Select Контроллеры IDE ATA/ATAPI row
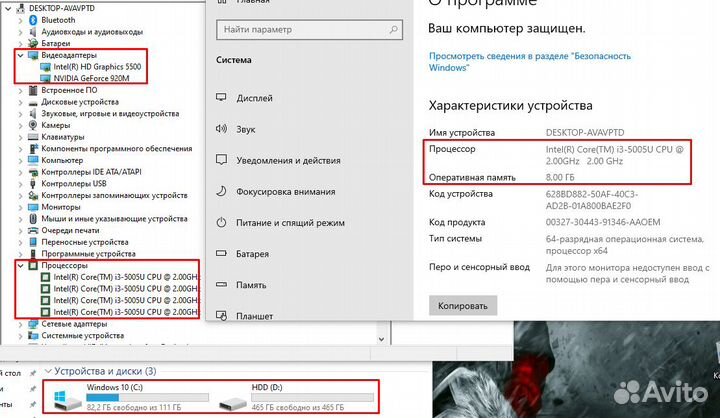 click(91, 172)
